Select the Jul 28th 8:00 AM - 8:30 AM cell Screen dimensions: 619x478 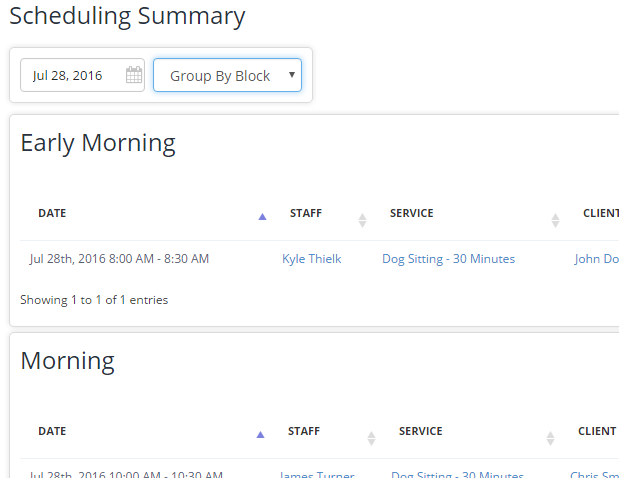coord(119,259)
